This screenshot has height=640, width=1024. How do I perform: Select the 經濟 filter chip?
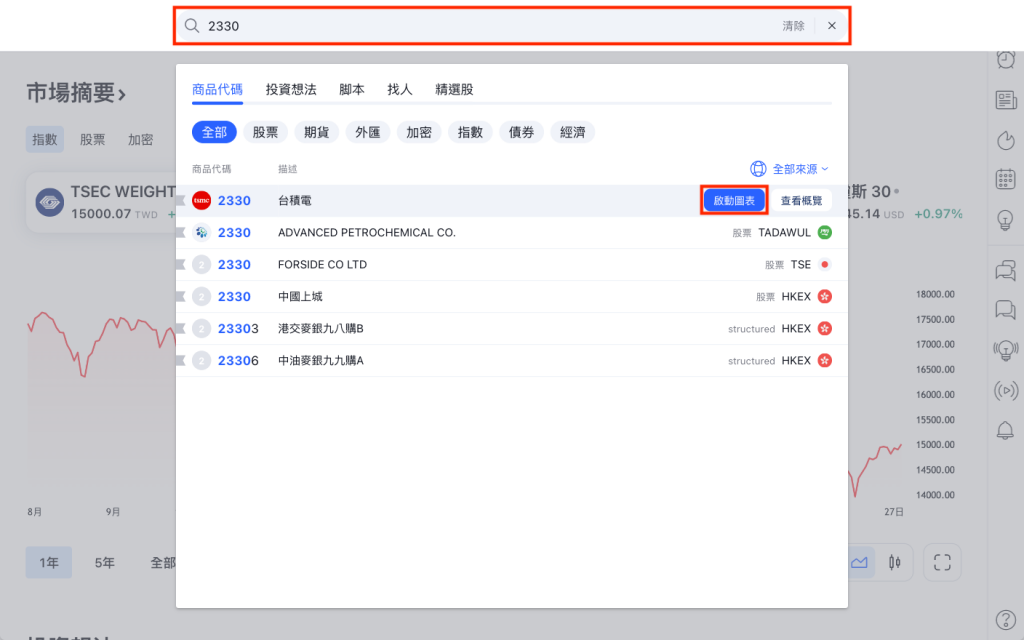click(x=572, y=132)
